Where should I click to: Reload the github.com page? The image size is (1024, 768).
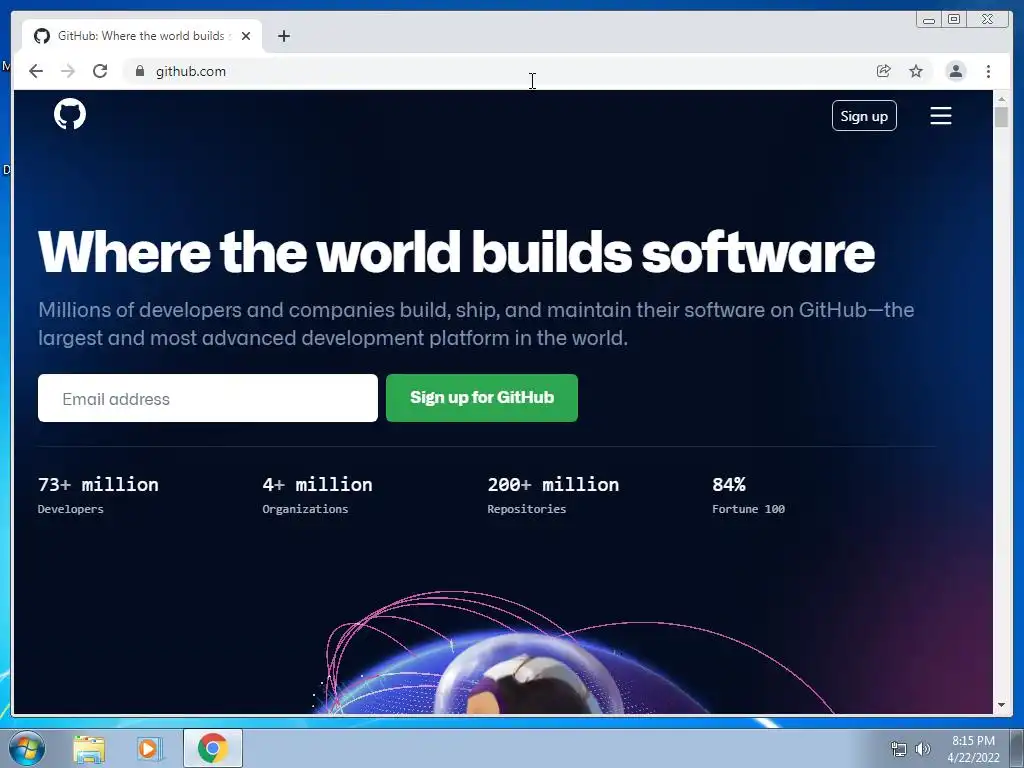coord(100,71)
